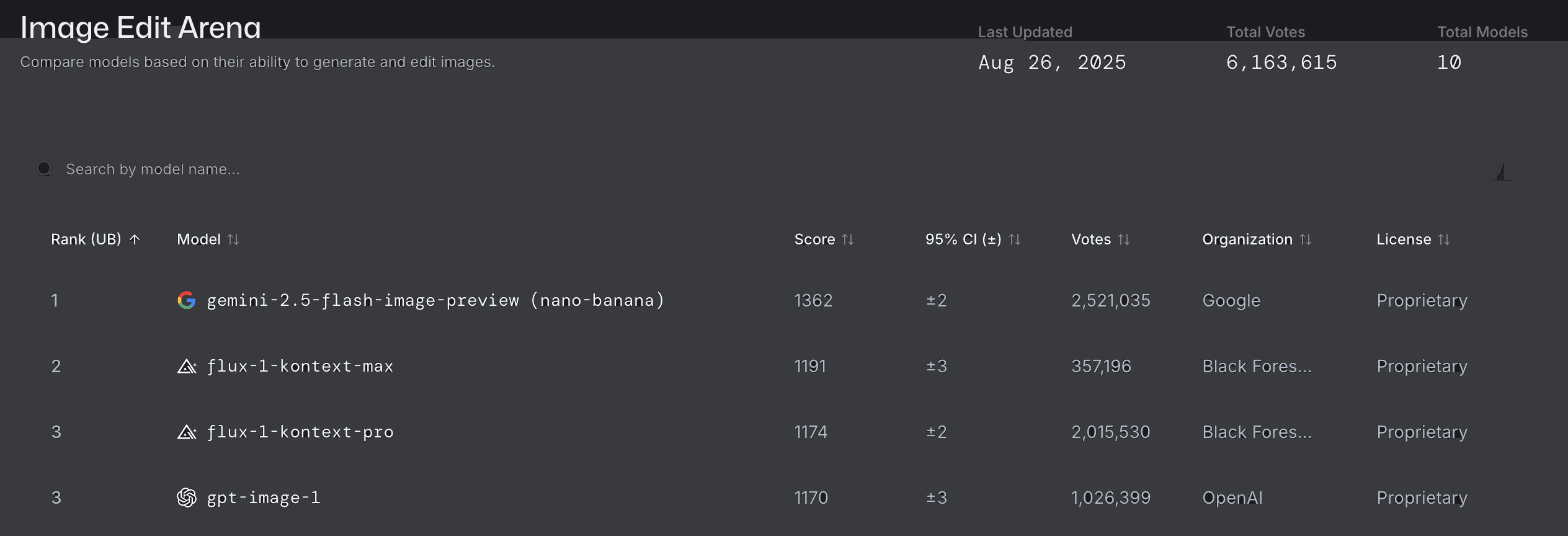Image resolution: width=1568 pixels, height=536 pixels.
Task: Click the Google logo icon
Action: coord(186,300)
